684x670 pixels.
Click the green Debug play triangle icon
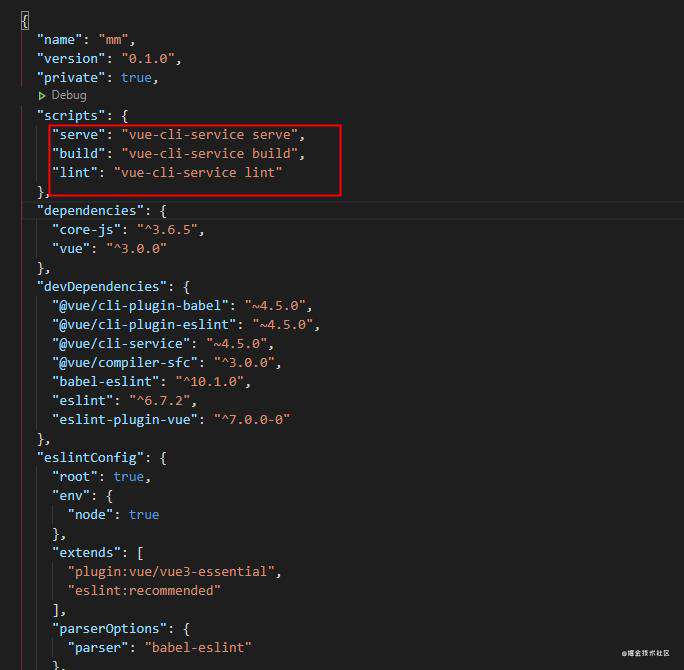(42, 96)
